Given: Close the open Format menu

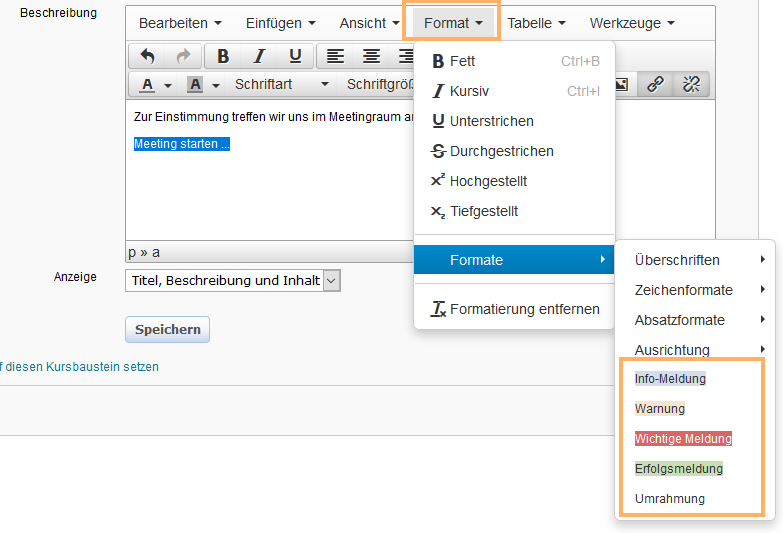Looking at the screenshot, I should pyautogui.click(x=453, y=23).
